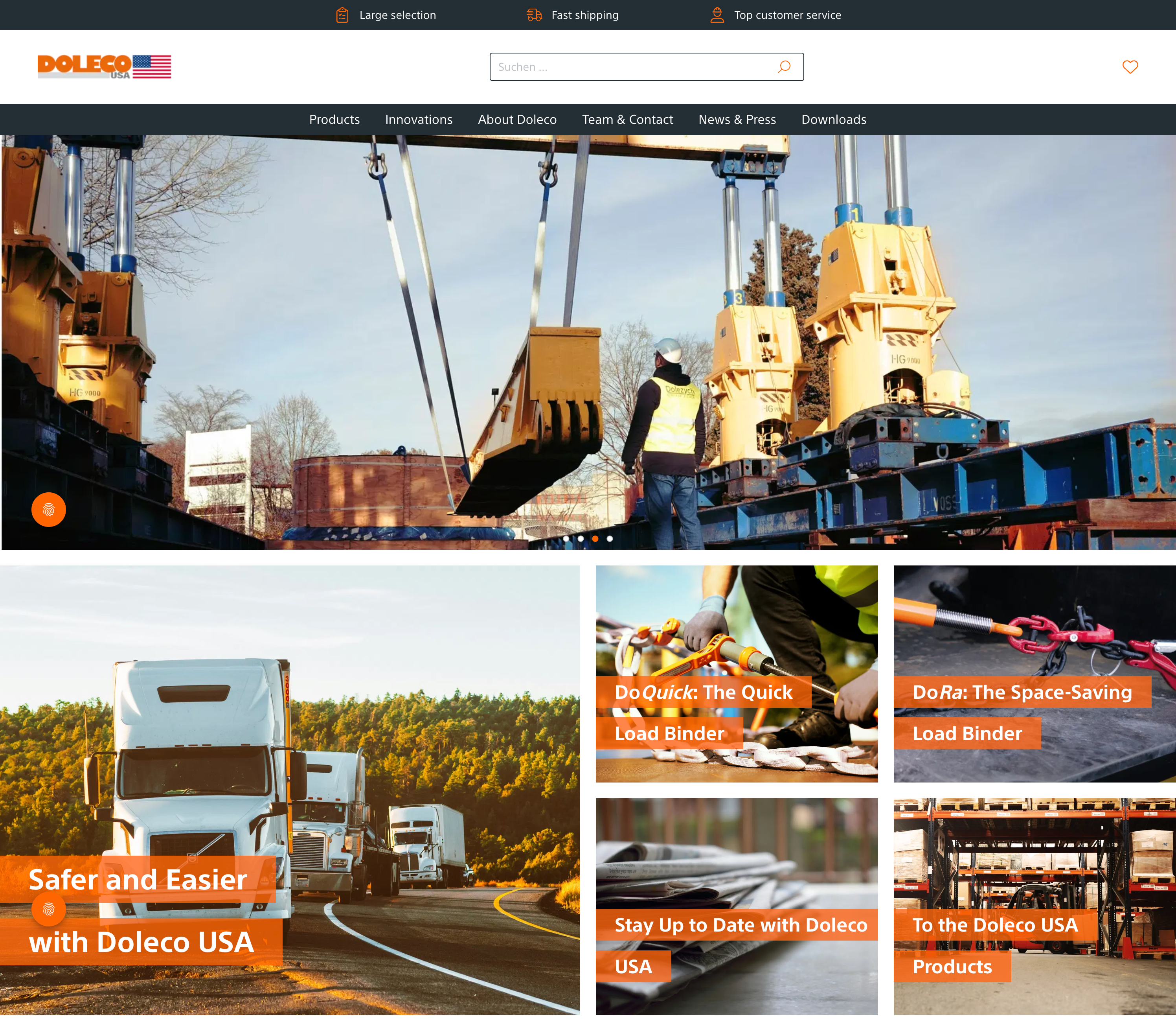Select Team & Contact in the navigation

coord(627,119)
